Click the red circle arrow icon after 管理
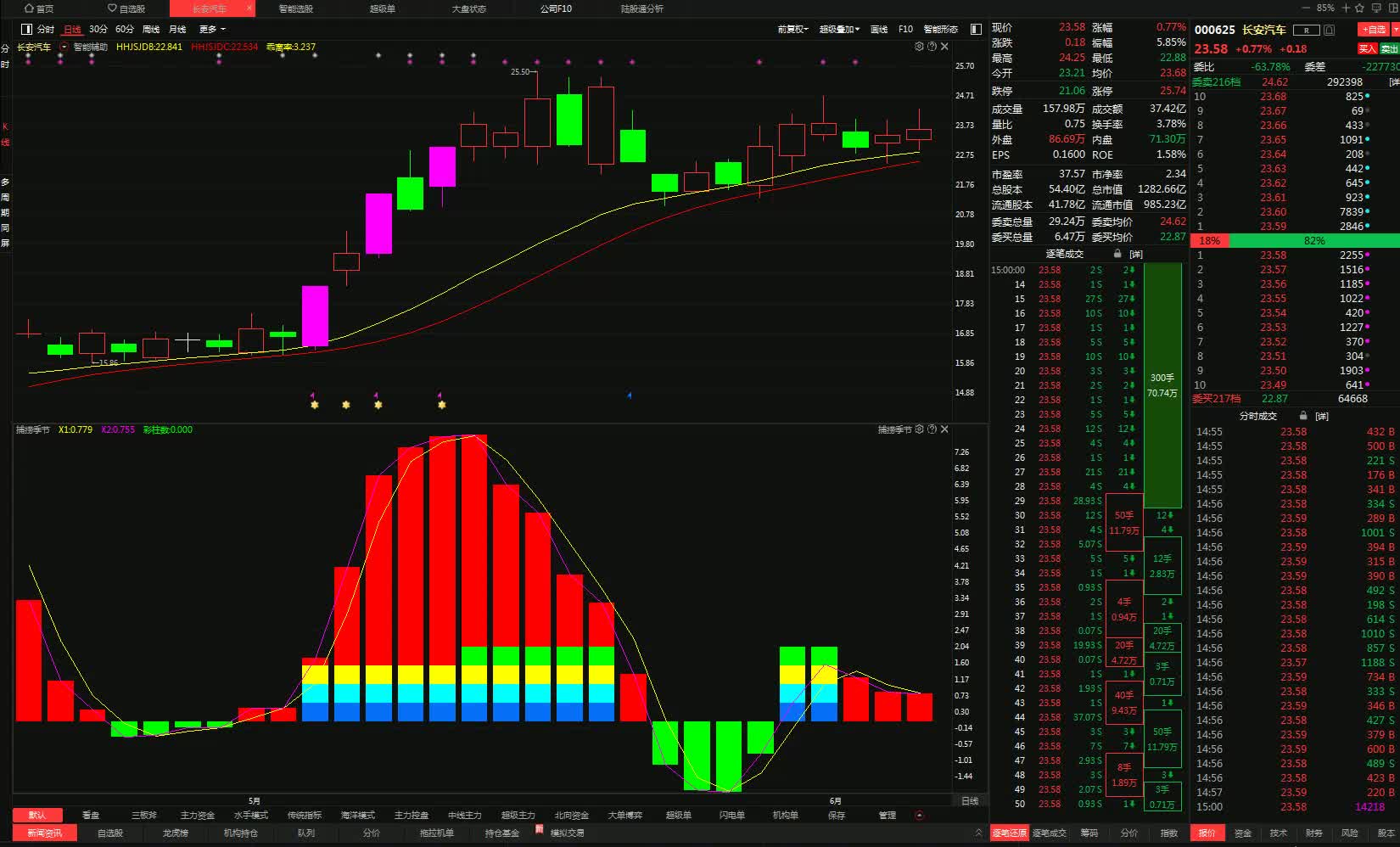Screen dimensions: 1400x847 click(920, 815)
